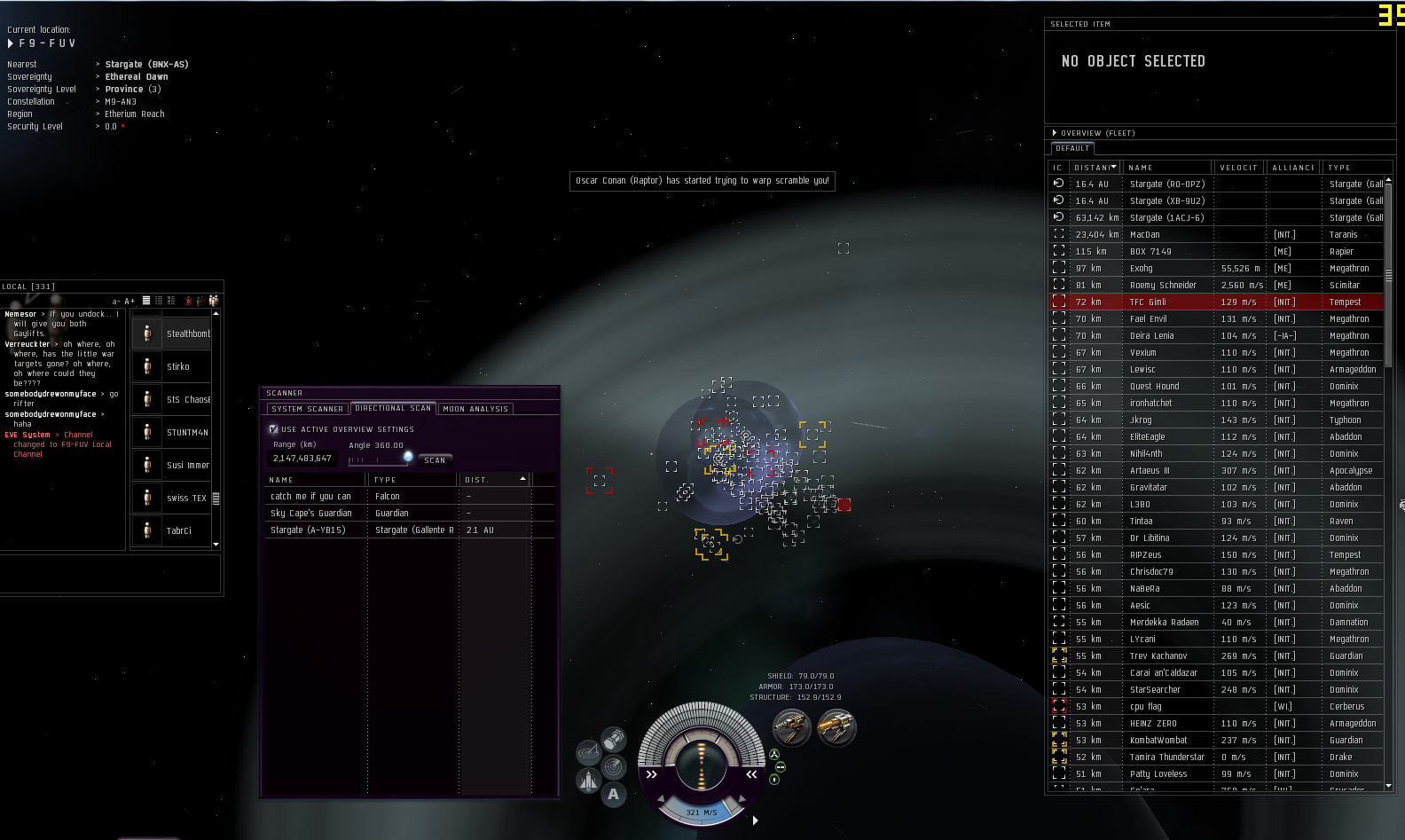Sort scanner results by Name header
The width and height of the screenshot is (1405, 840).
317,480
